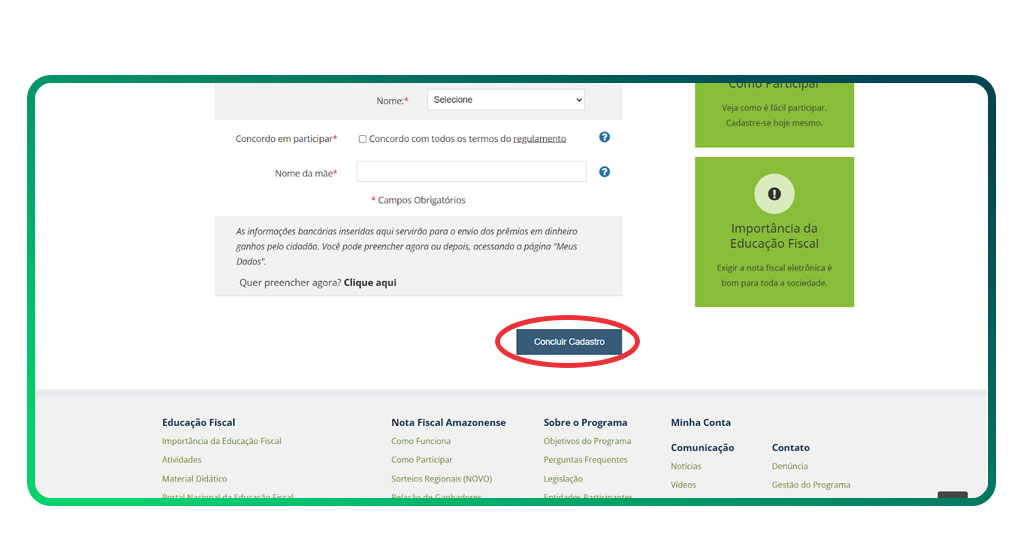1024x536 pixels.
Task: Click exclamation icon in Educação Fiscal card
Action: point(774,194)
